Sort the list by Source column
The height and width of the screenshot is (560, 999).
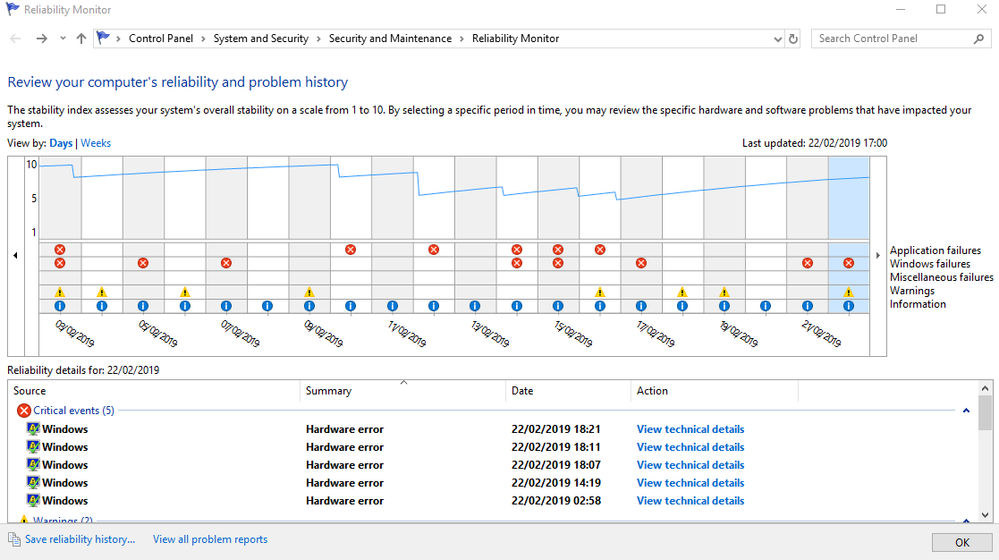point(154,391)
